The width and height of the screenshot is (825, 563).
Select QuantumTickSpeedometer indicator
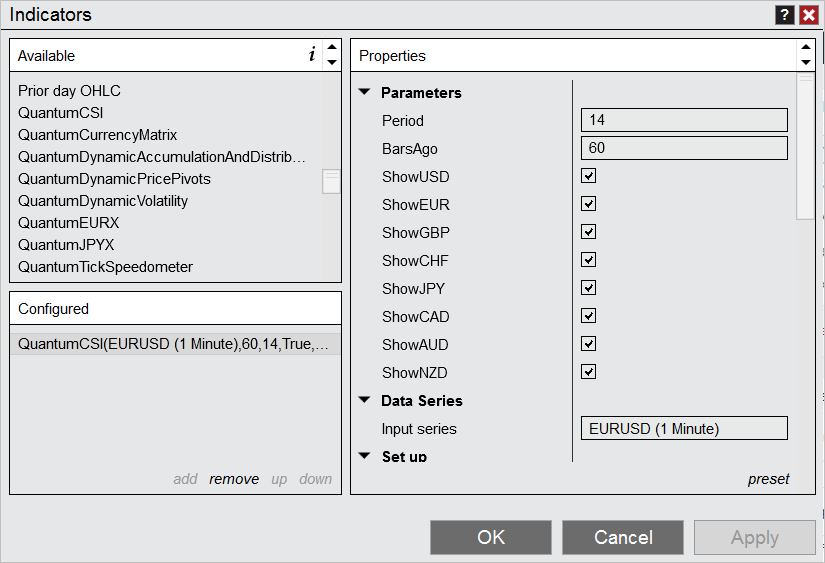pos(106,267)
